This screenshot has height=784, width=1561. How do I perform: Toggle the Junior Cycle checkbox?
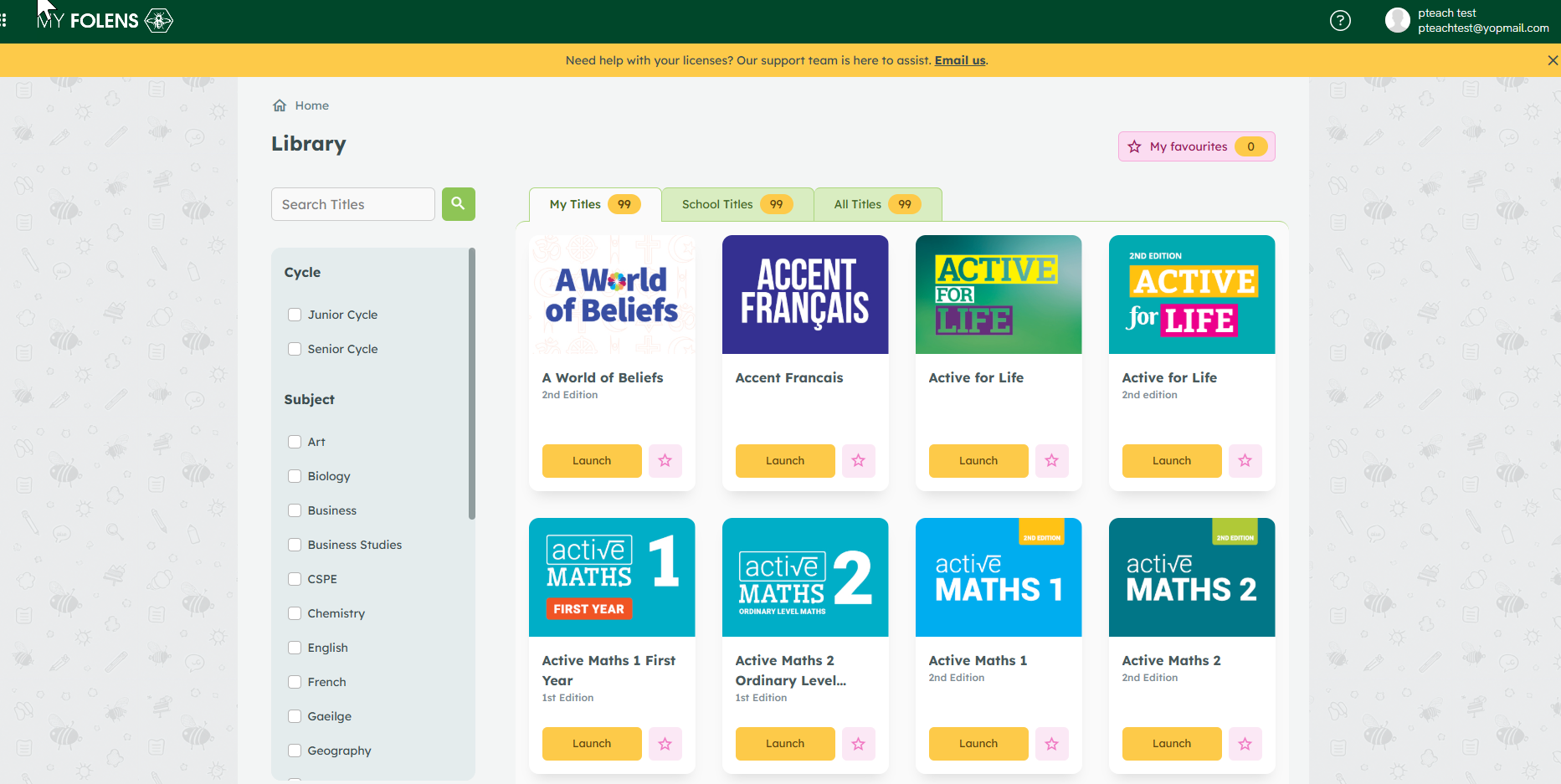[295, 315]
